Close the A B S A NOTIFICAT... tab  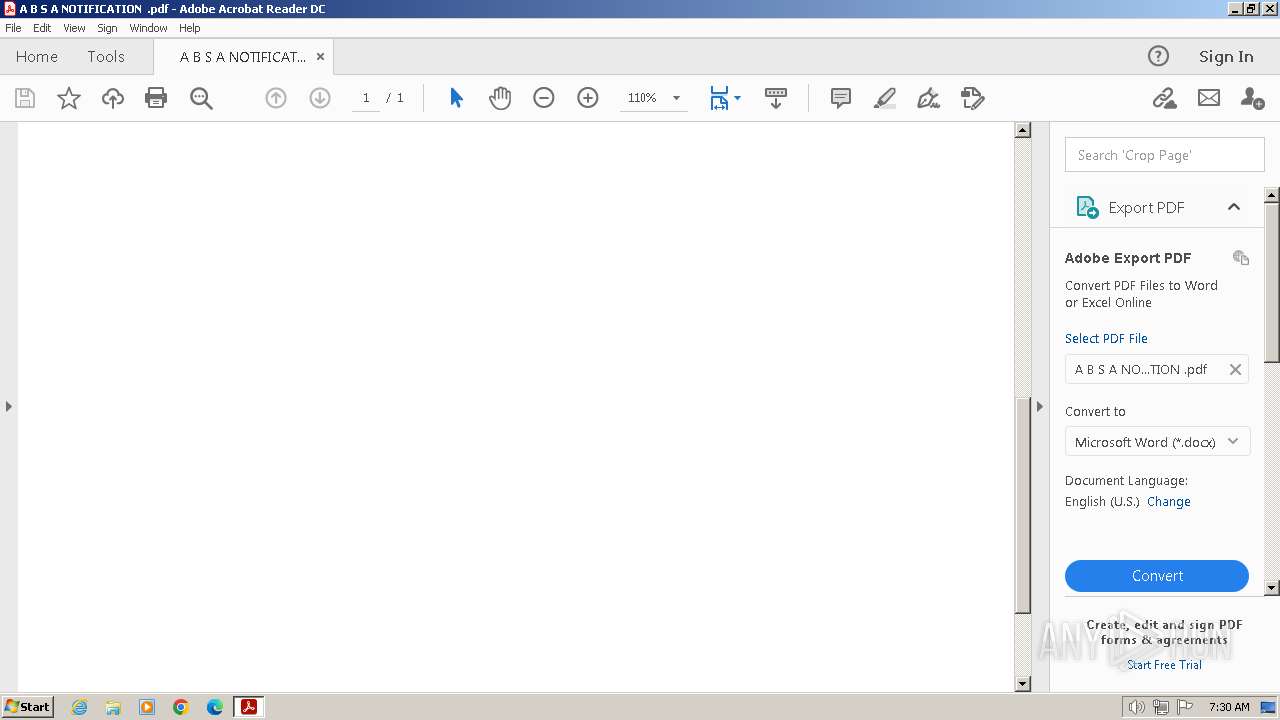(x=320, y=57)
